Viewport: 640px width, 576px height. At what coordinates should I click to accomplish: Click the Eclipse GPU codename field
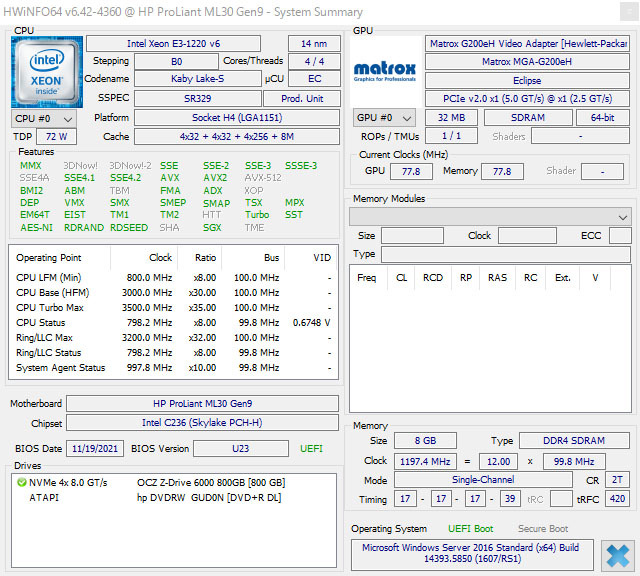click(527, 80)
